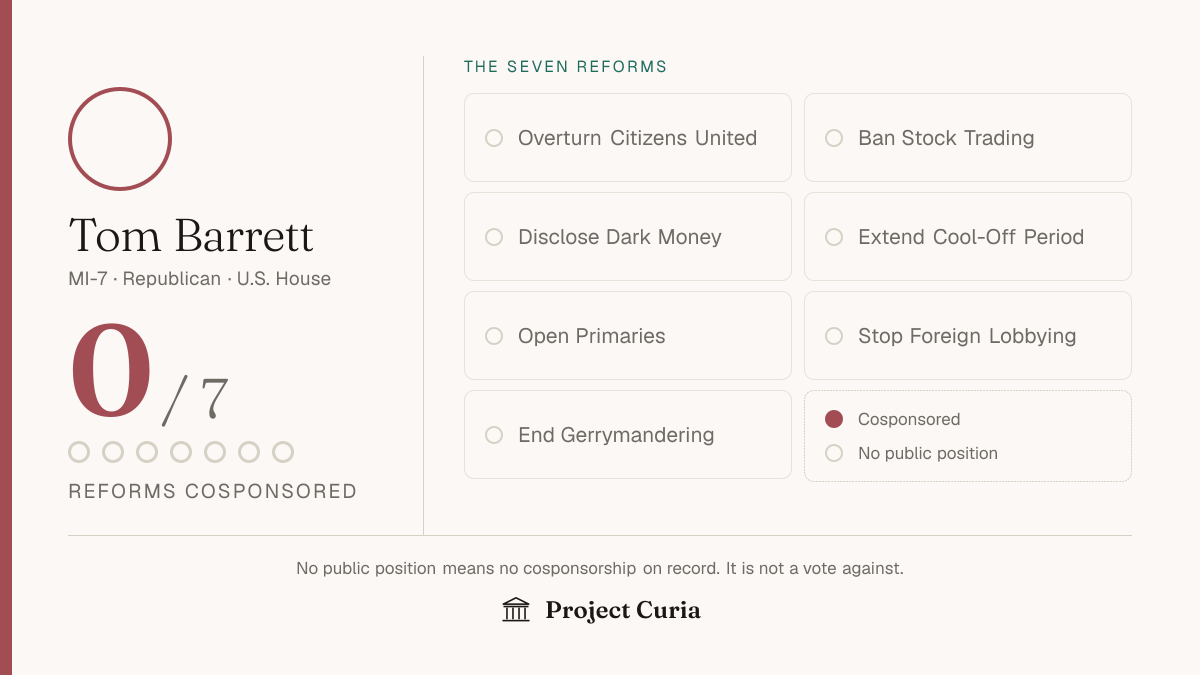Click the Project Curia name text
This screenshot has width=1200, height=675.
623,610
